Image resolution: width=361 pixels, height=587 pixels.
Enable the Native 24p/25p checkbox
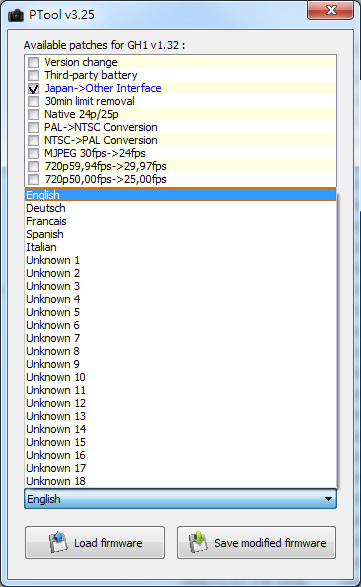(33, 114)
